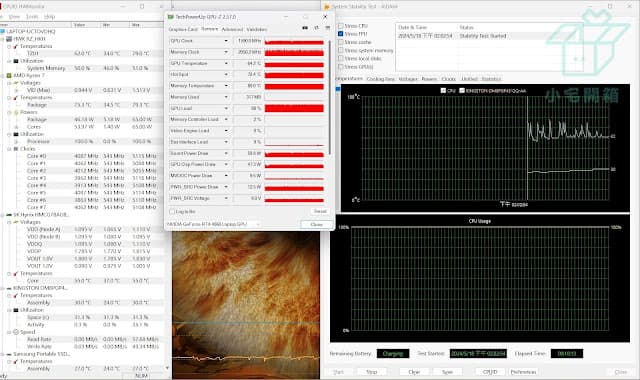Click the HWK_RZ_HKH motherboard icon

click(9, 39)
